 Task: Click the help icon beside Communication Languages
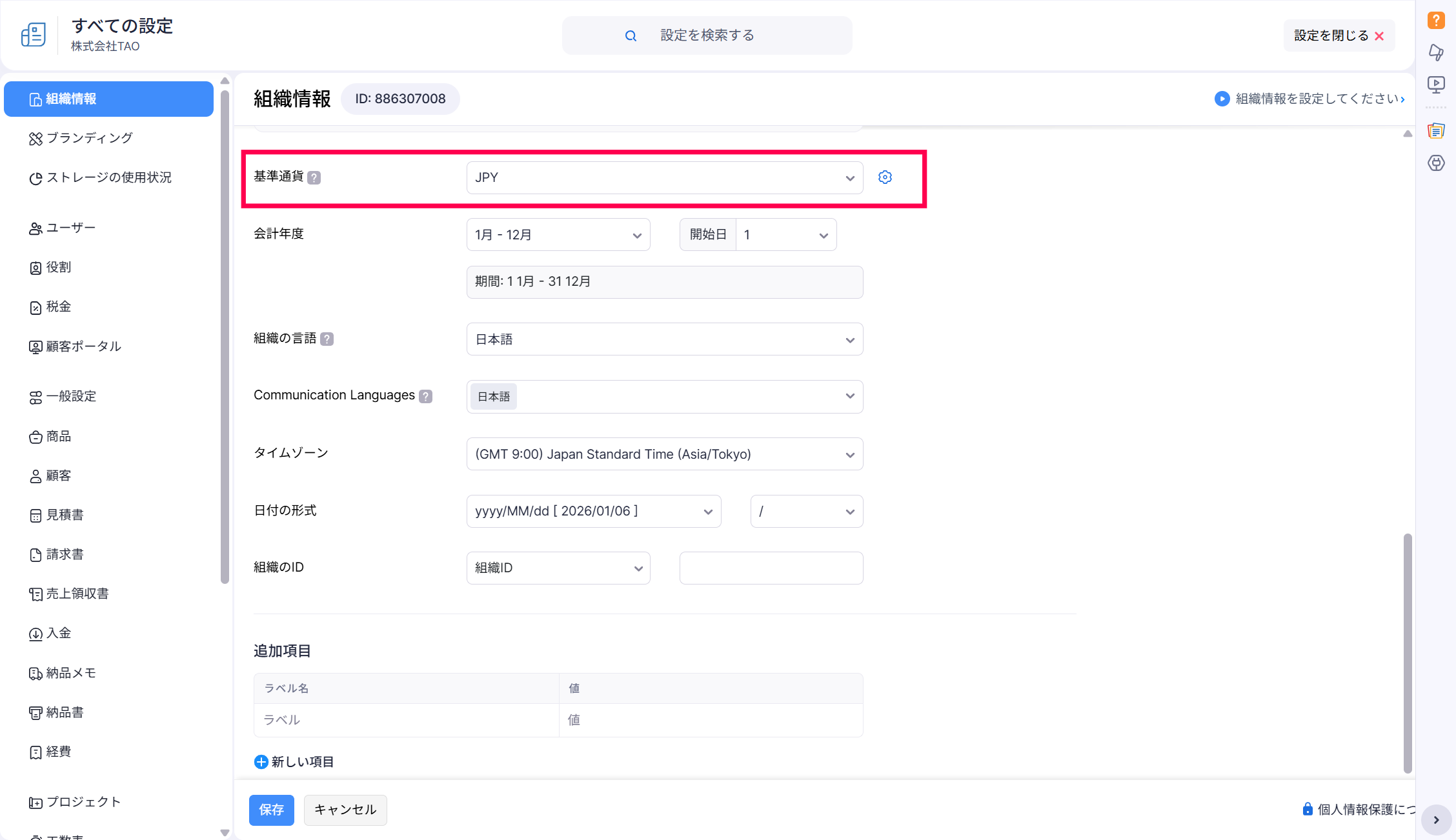425,396
